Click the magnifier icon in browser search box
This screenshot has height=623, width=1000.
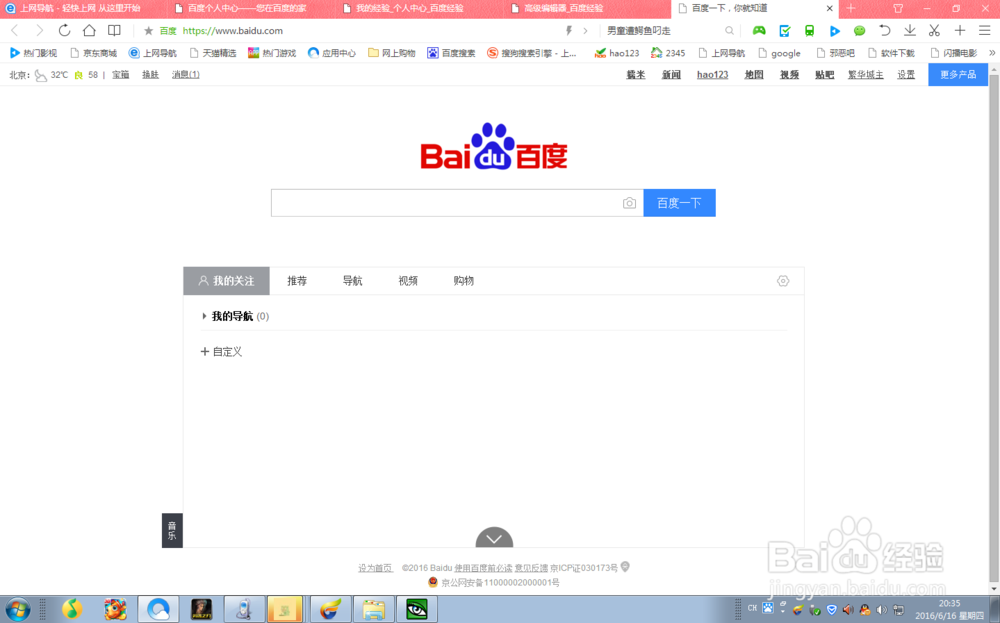point(729,31)
